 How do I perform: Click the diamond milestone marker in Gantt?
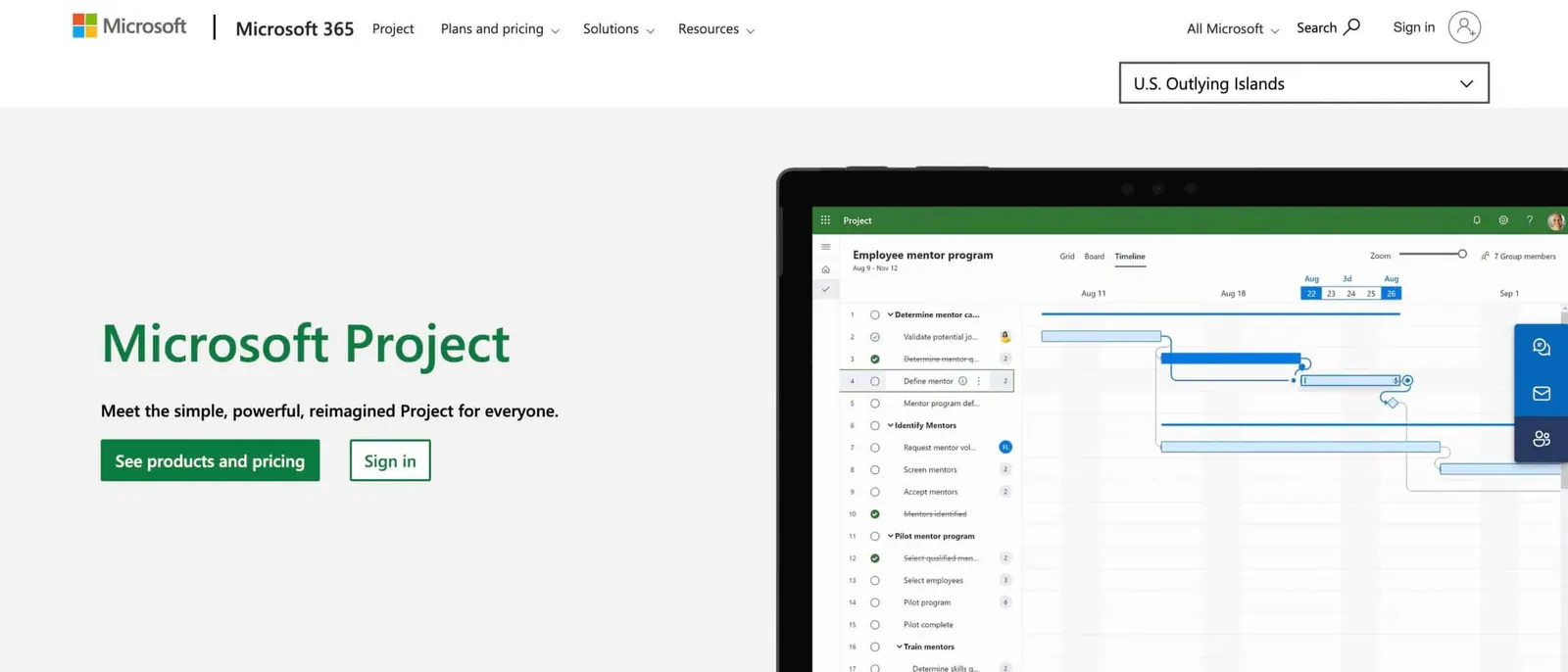pyautogui.click(x=1392, y=403)
